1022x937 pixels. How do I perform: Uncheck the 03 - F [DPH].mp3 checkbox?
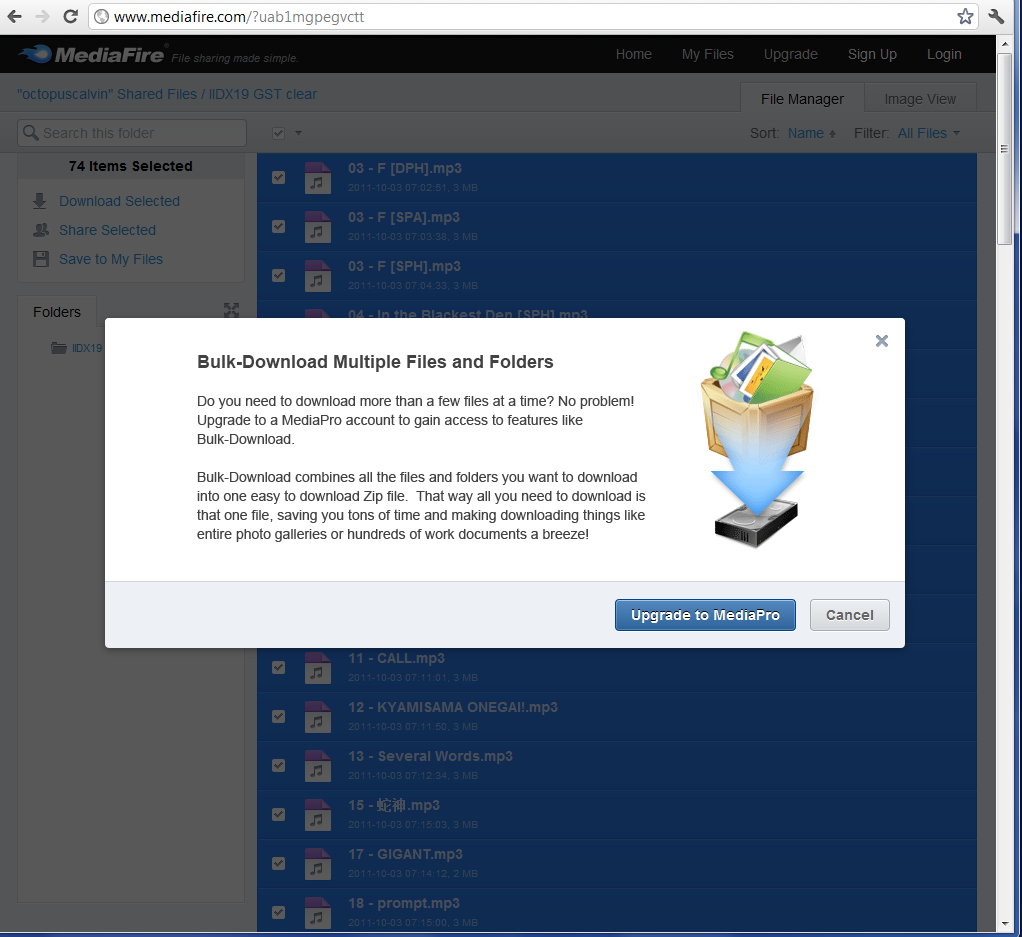(x=279, y=177)
